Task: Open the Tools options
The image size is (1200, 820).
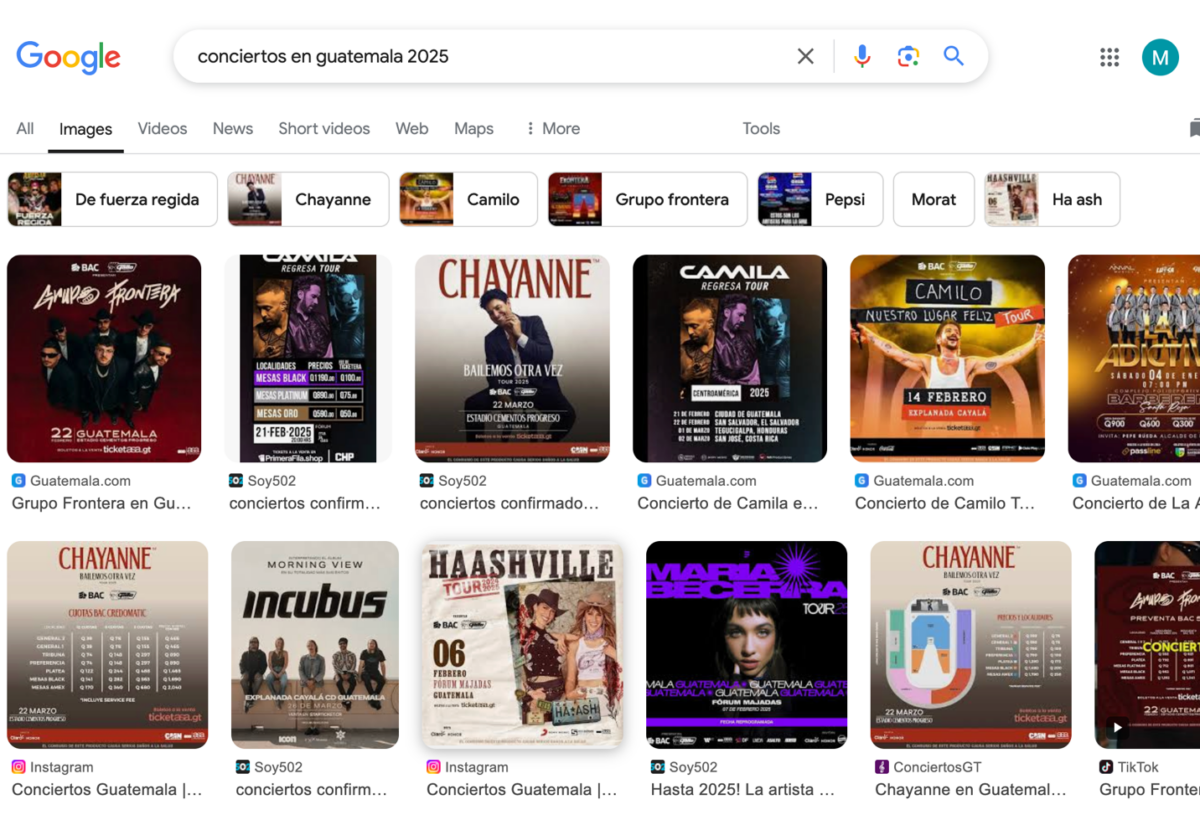Action: (761, 128)
